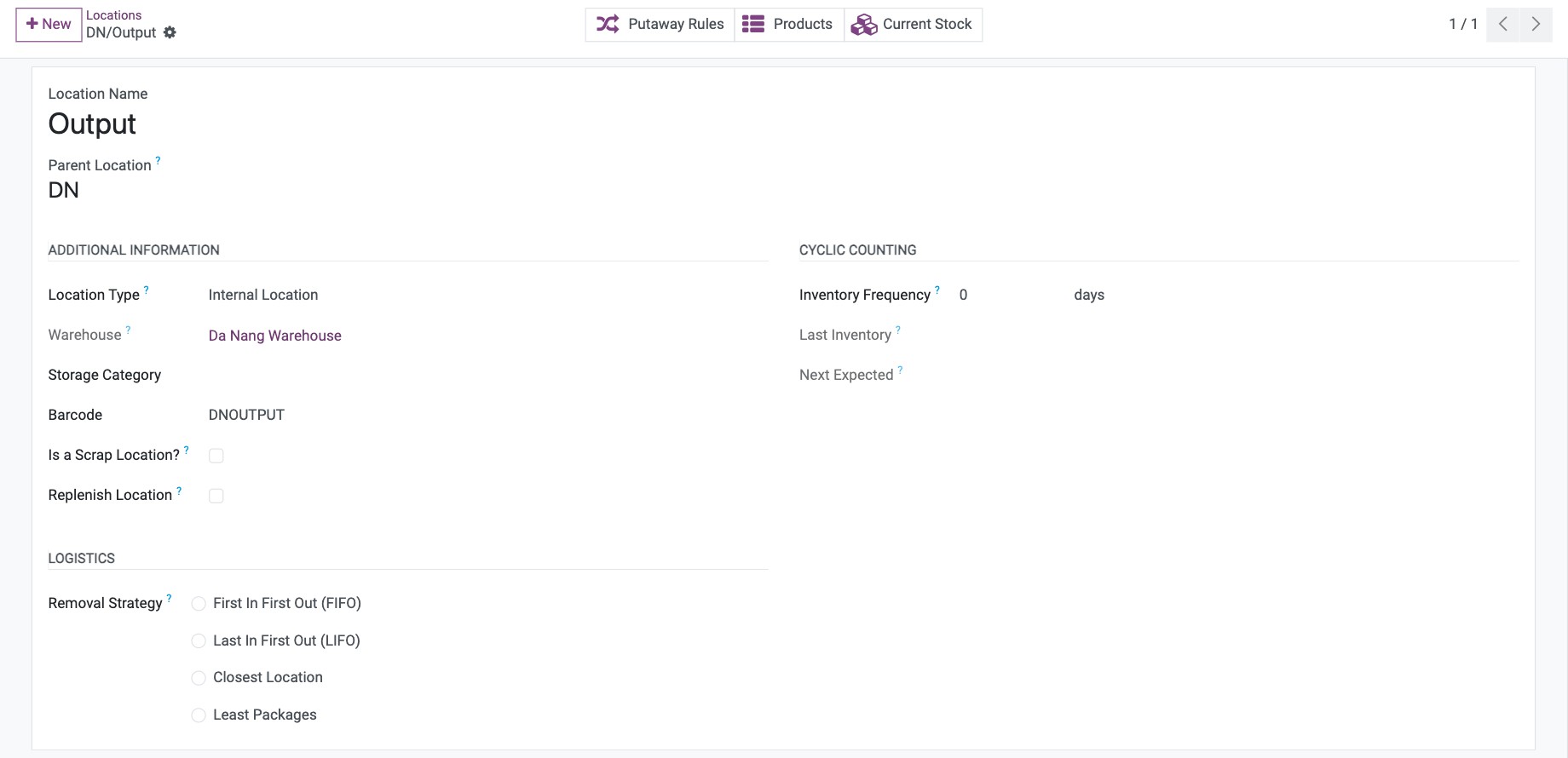Click the record pager counter 1 / 1
The height and width of the screenshot is (758, 1568).
[1463, 24]
